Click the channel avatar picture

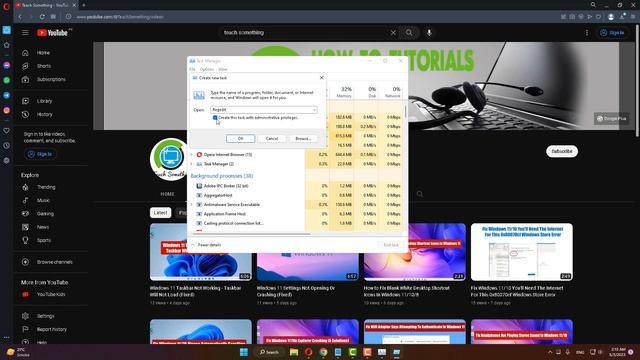click(170, 159)
